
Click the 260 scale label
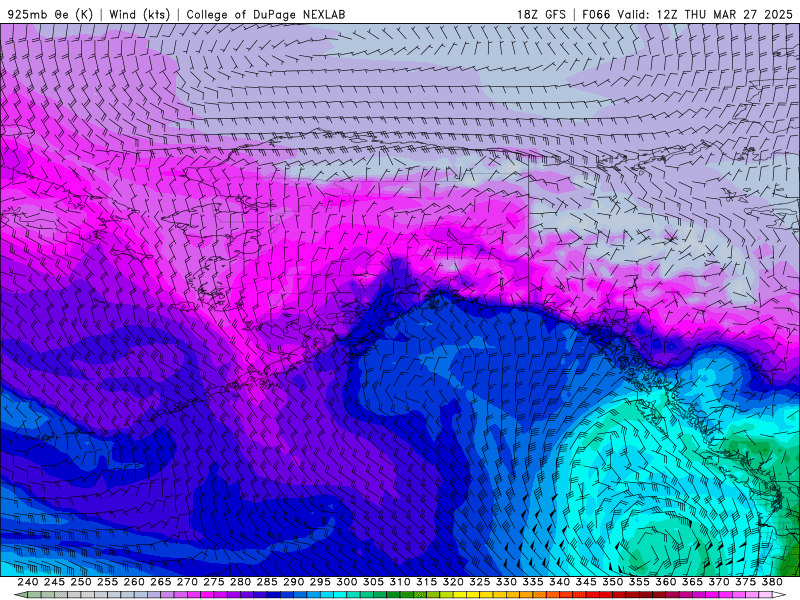click(134, 582)
